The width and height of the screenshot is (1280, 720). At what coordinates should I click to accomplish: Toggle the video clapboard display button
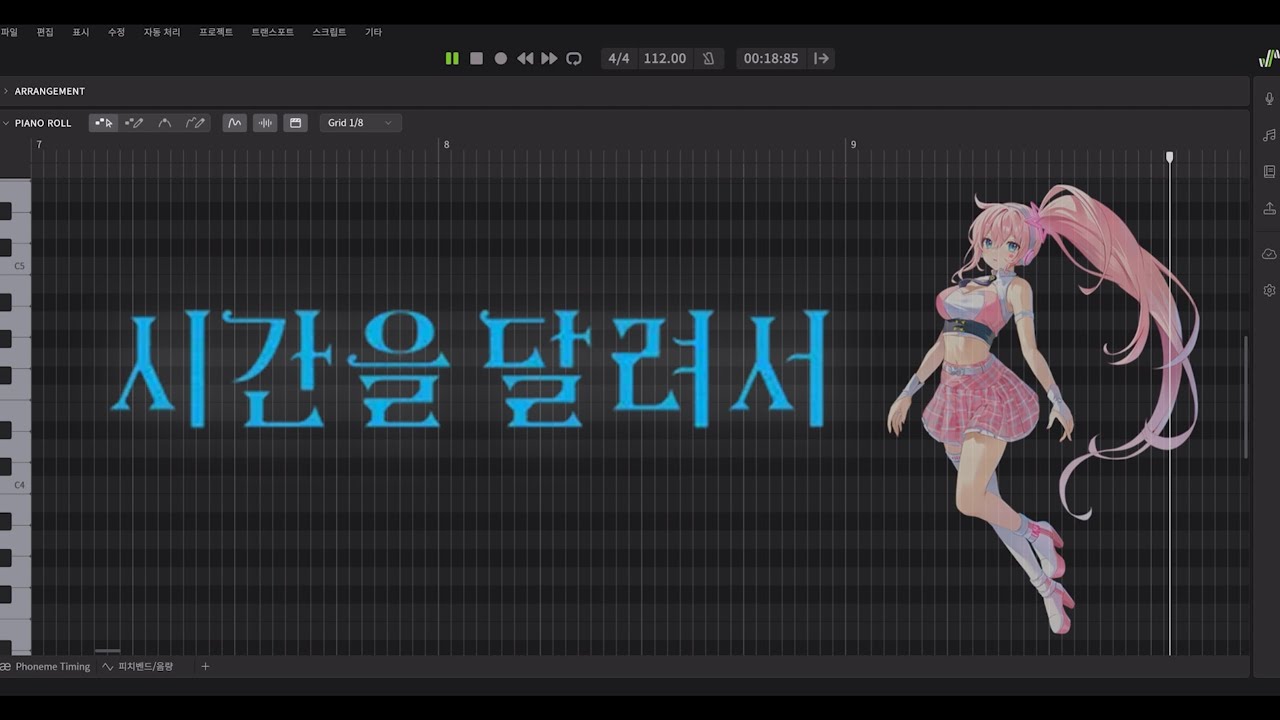coord(295,123)
